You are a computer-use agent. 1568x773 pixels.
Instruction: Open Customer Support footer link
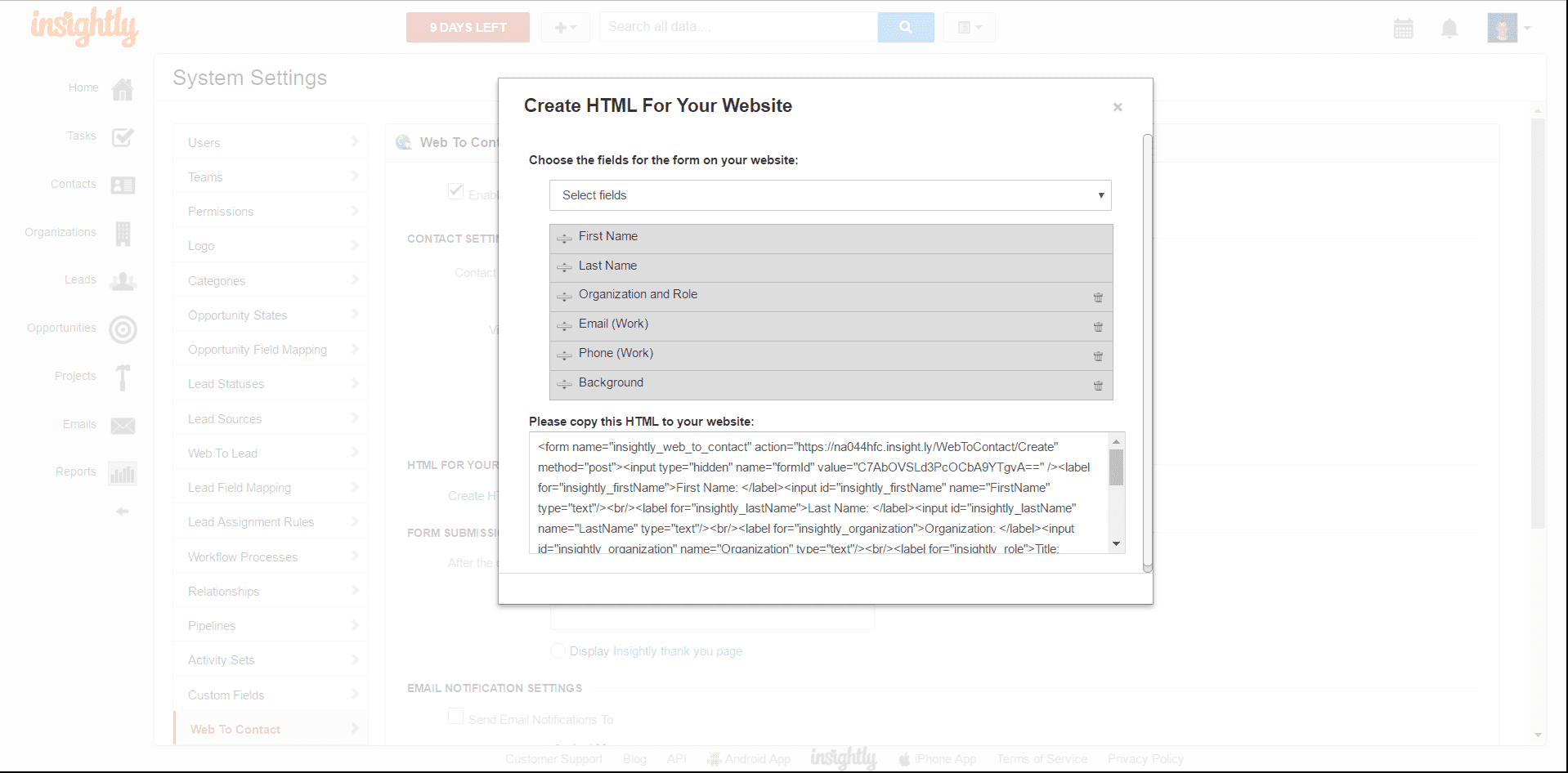pyautogui.click(x=553, y=759)
